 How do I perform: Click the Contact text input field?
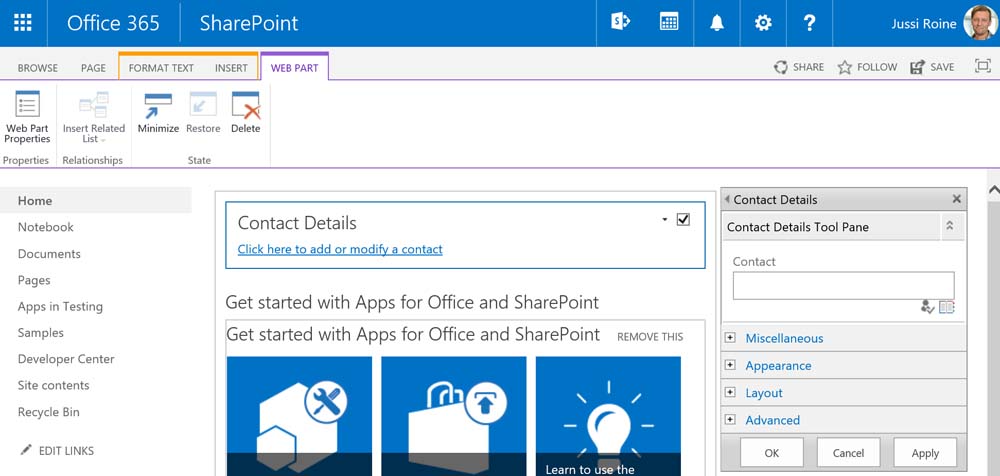(843, 285)
